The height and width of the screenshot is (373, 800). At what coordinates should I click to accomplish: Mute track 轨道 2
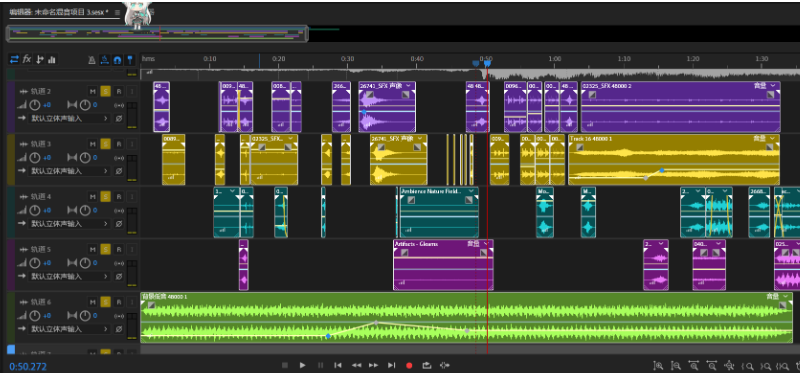pyautogui.click(x=92, y=91)
